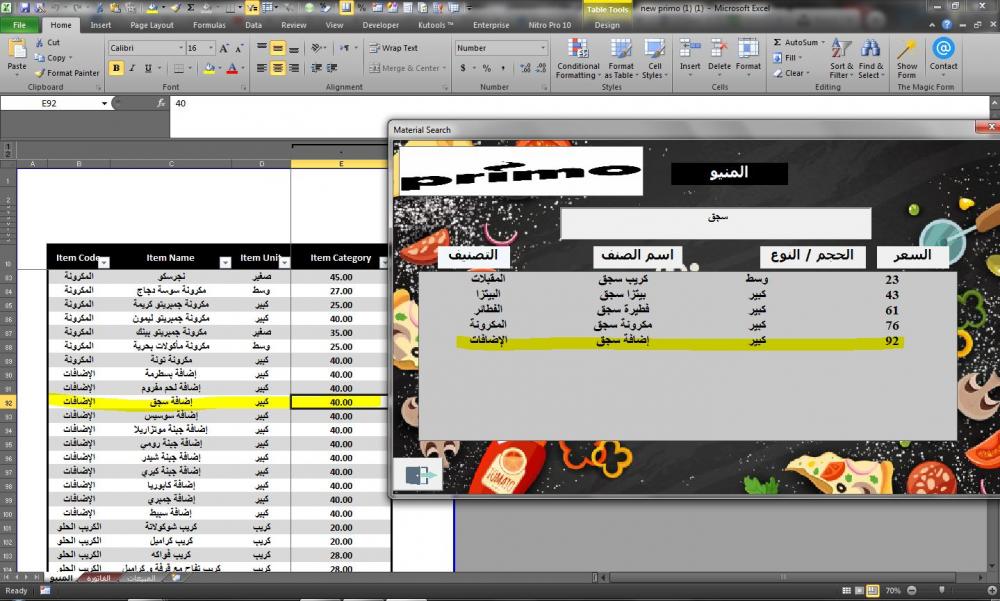Click the Paste icon in Clipboard group
Image resolution: width=1000 pixels, height=601 pixels.
pos(17,50)
